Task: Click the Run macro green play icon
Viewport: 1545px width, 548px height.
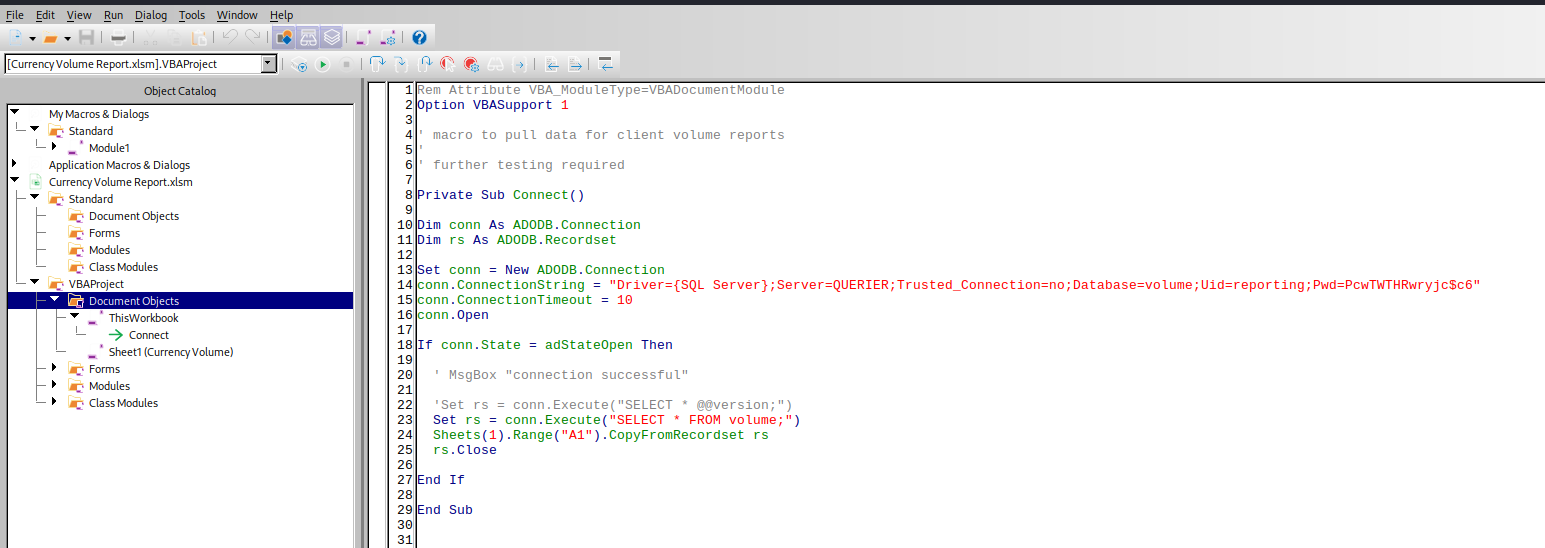Action: click(322, 64)
